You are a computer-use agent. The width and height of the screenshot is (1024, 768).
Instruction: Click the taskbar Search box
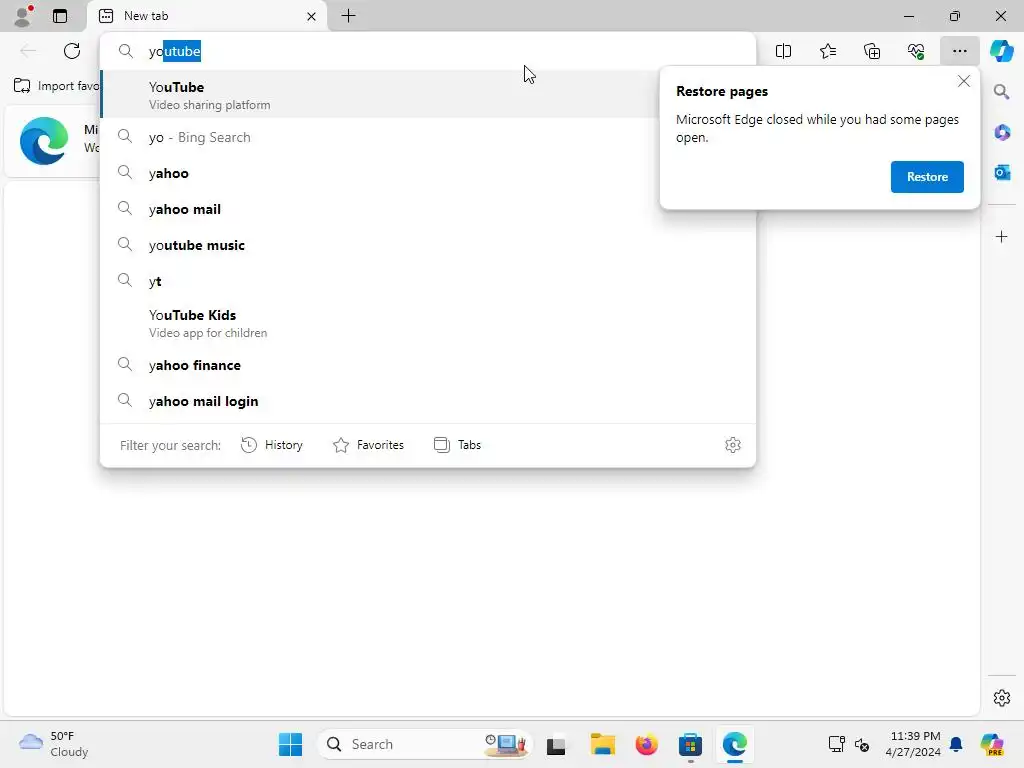425,744
